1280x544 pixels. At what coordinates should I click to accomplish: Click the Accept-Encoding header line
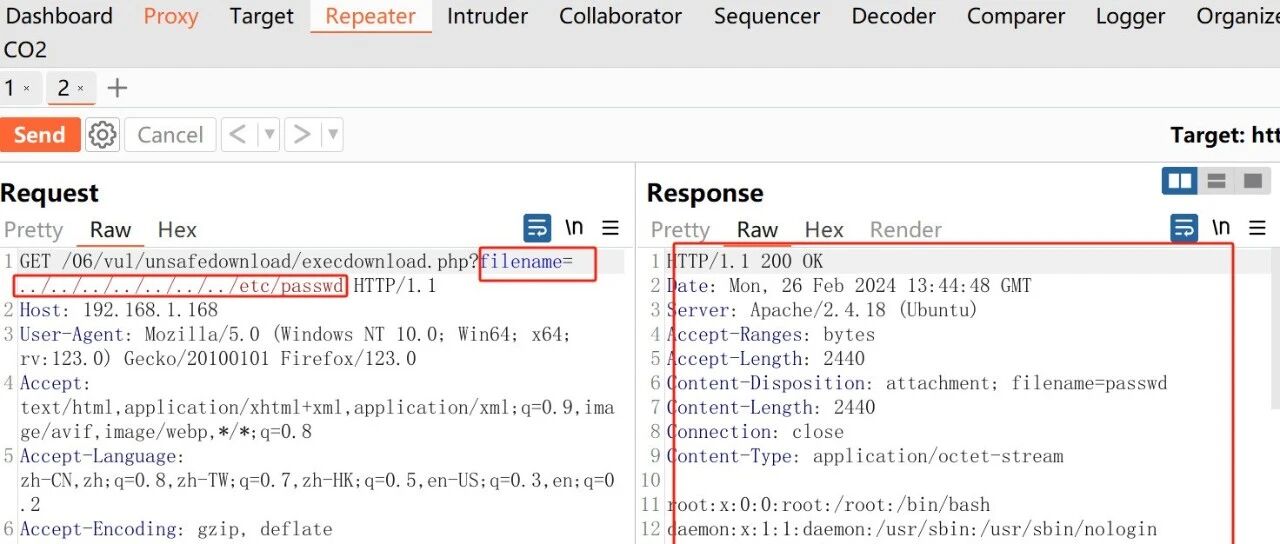pos(176,529)
